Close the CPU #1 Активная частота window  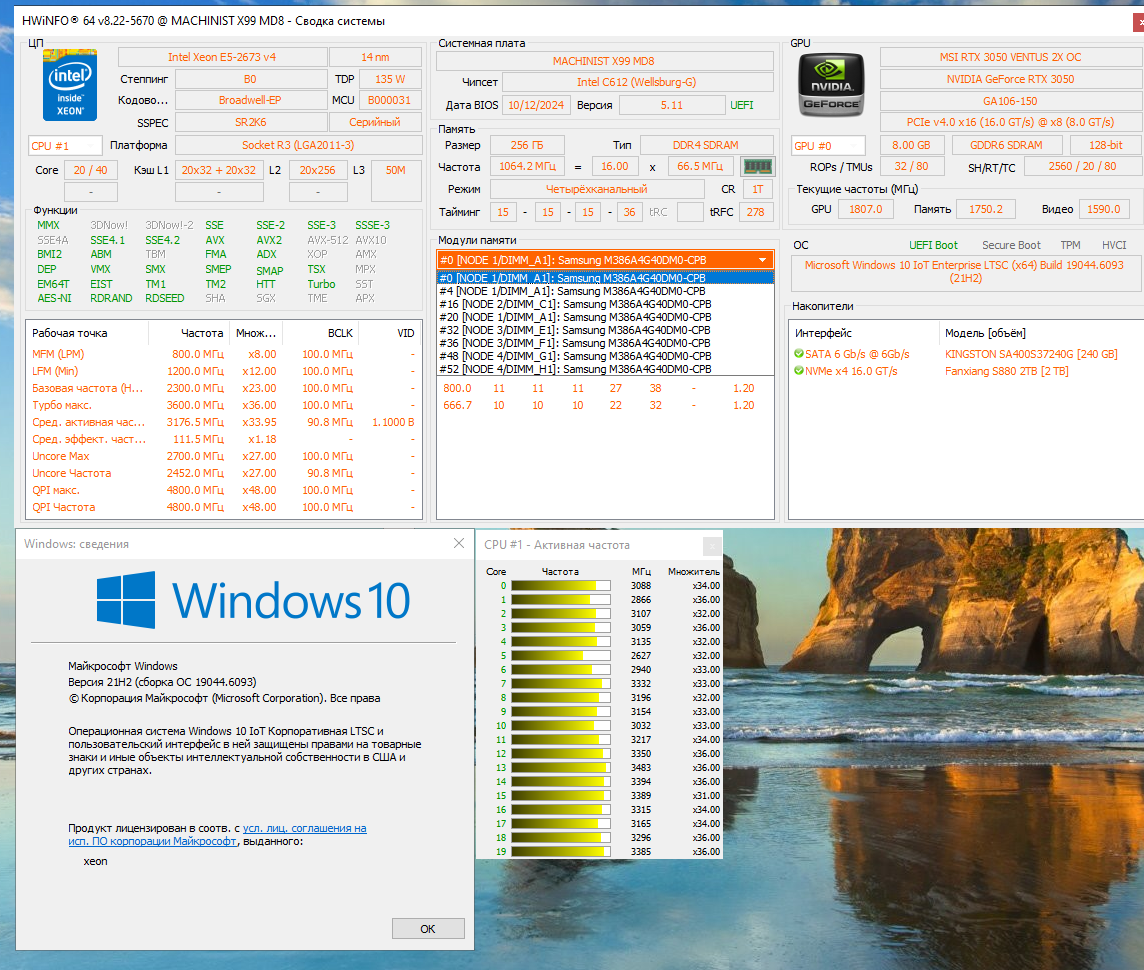pos(712,545)
